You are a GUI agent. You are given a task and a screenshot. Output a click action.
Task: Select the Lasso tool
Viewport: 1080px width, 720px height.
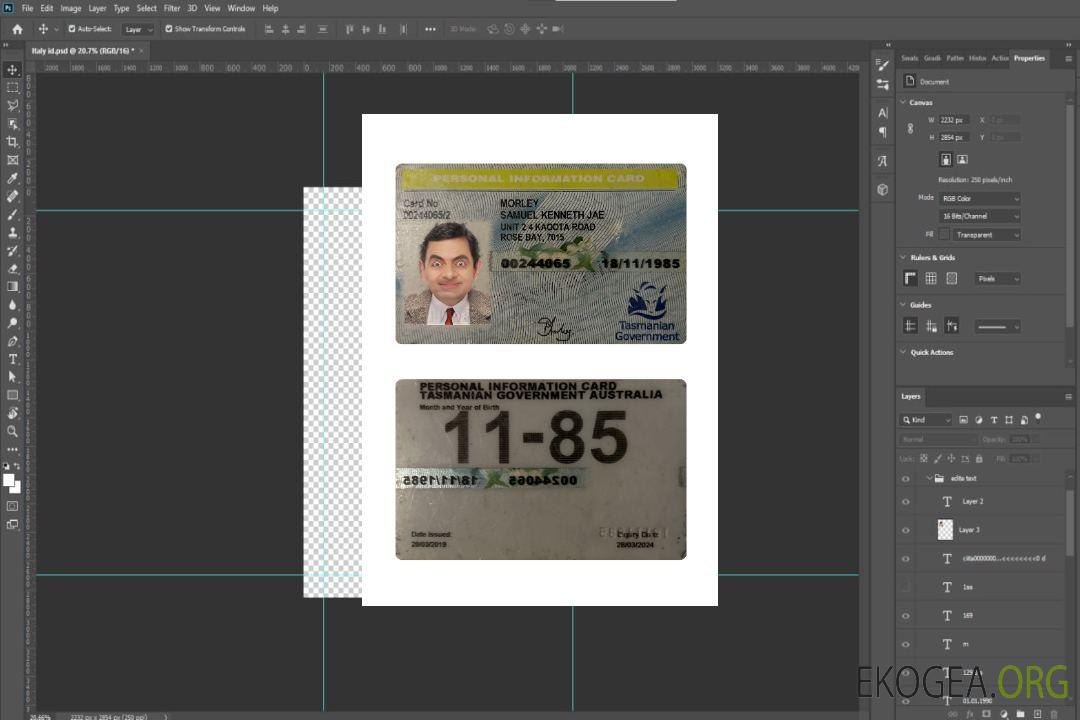[x=12, y=105]
